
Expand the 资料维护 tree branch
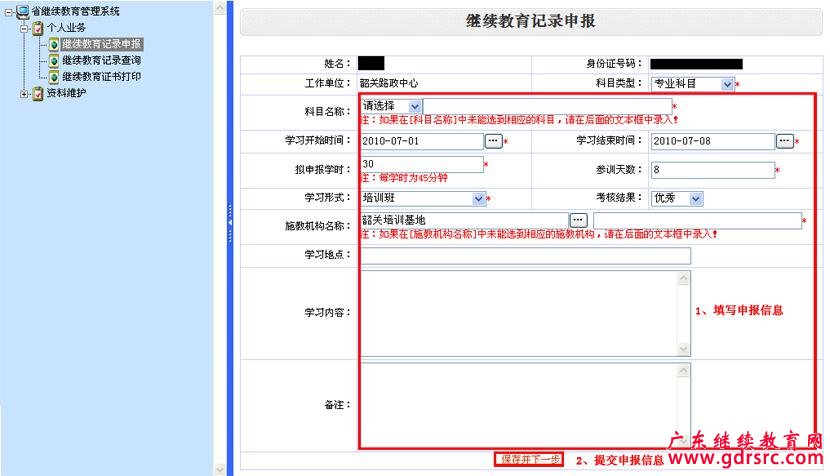click(x=24, y=94)
